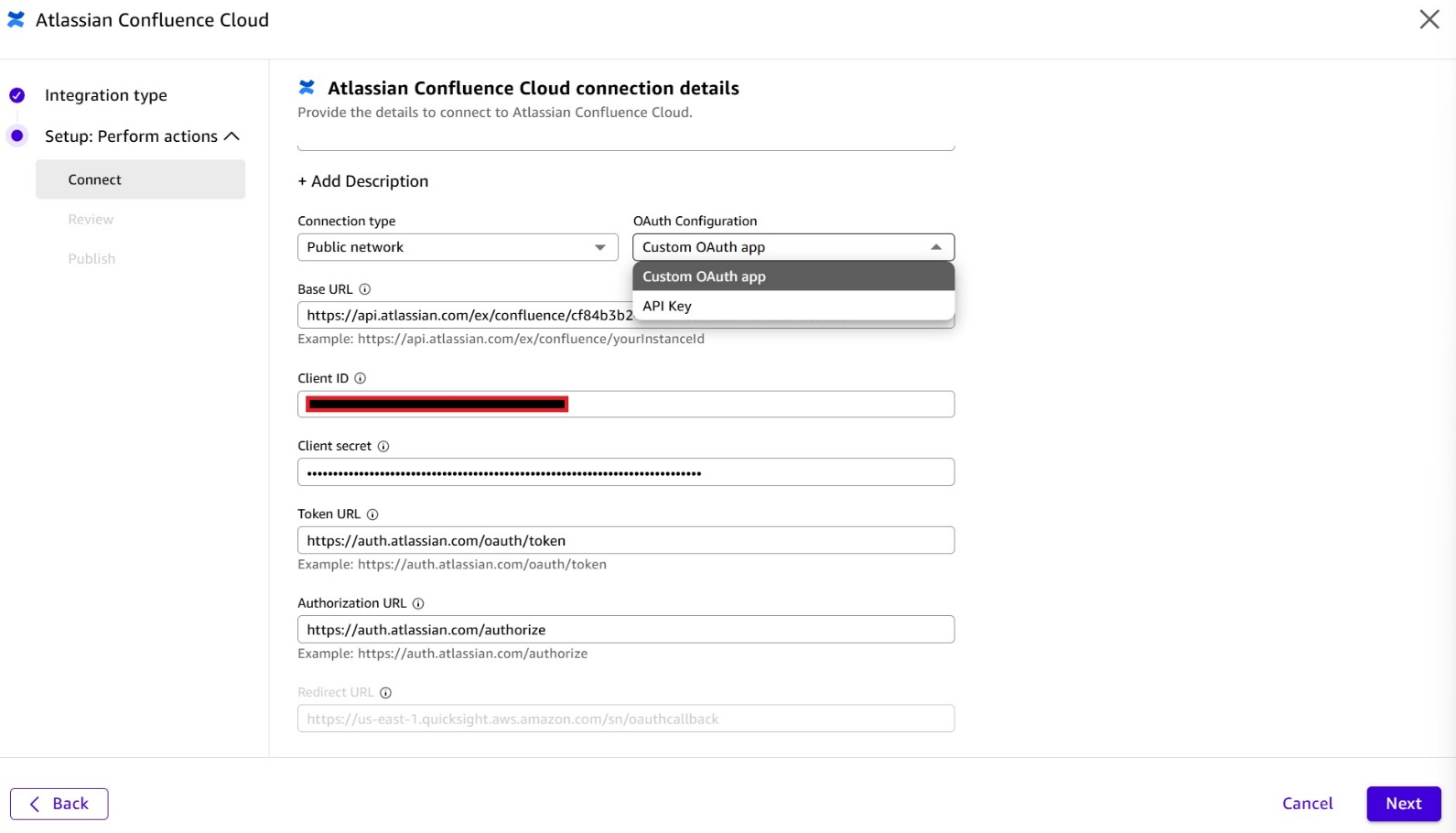This screenshot has height=833, width=1456.
Task: Click the Client secret input field
Action: pos(626,472)
